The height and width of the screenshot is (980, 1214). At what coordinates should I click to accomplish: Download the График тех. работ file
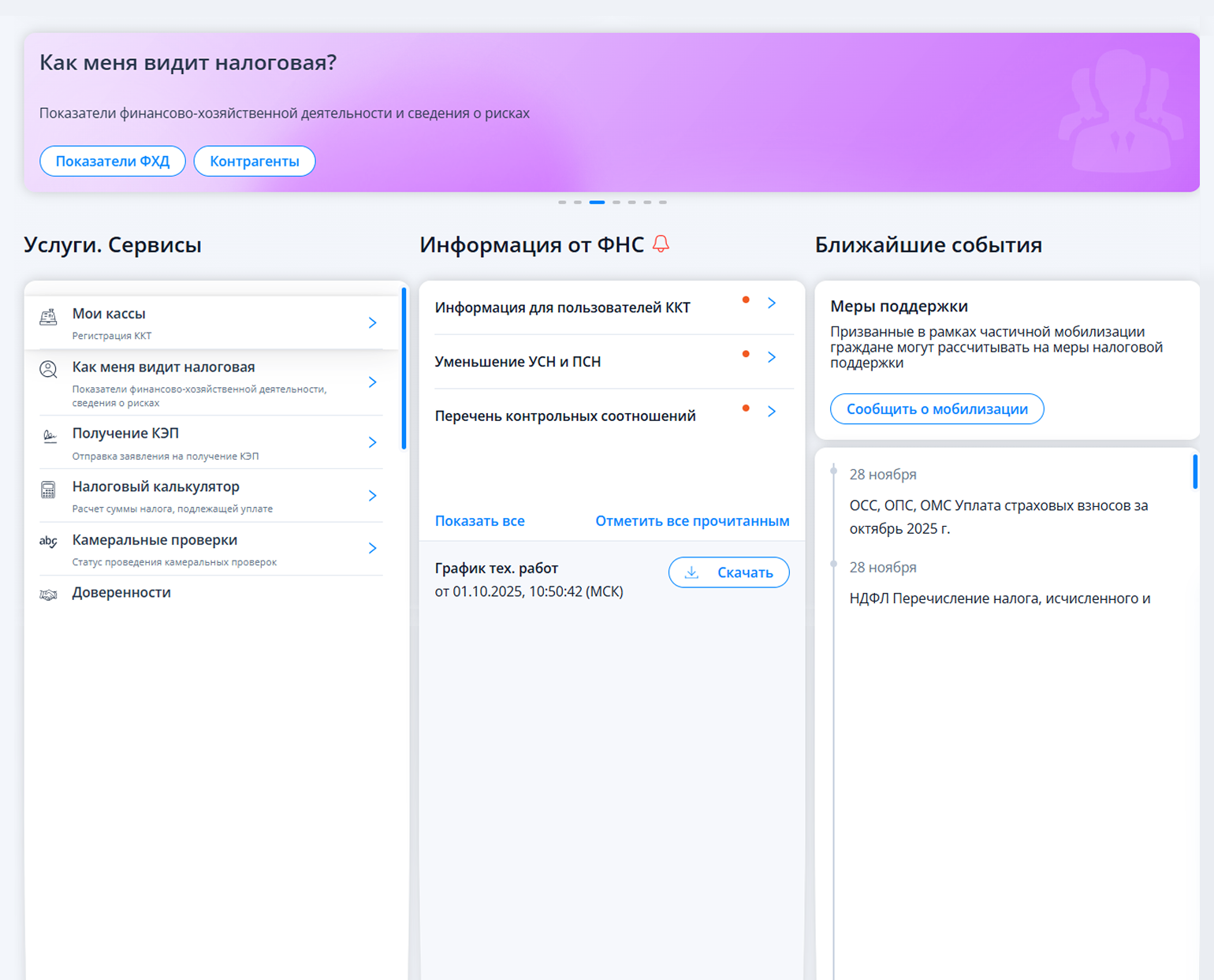[729, 572]
